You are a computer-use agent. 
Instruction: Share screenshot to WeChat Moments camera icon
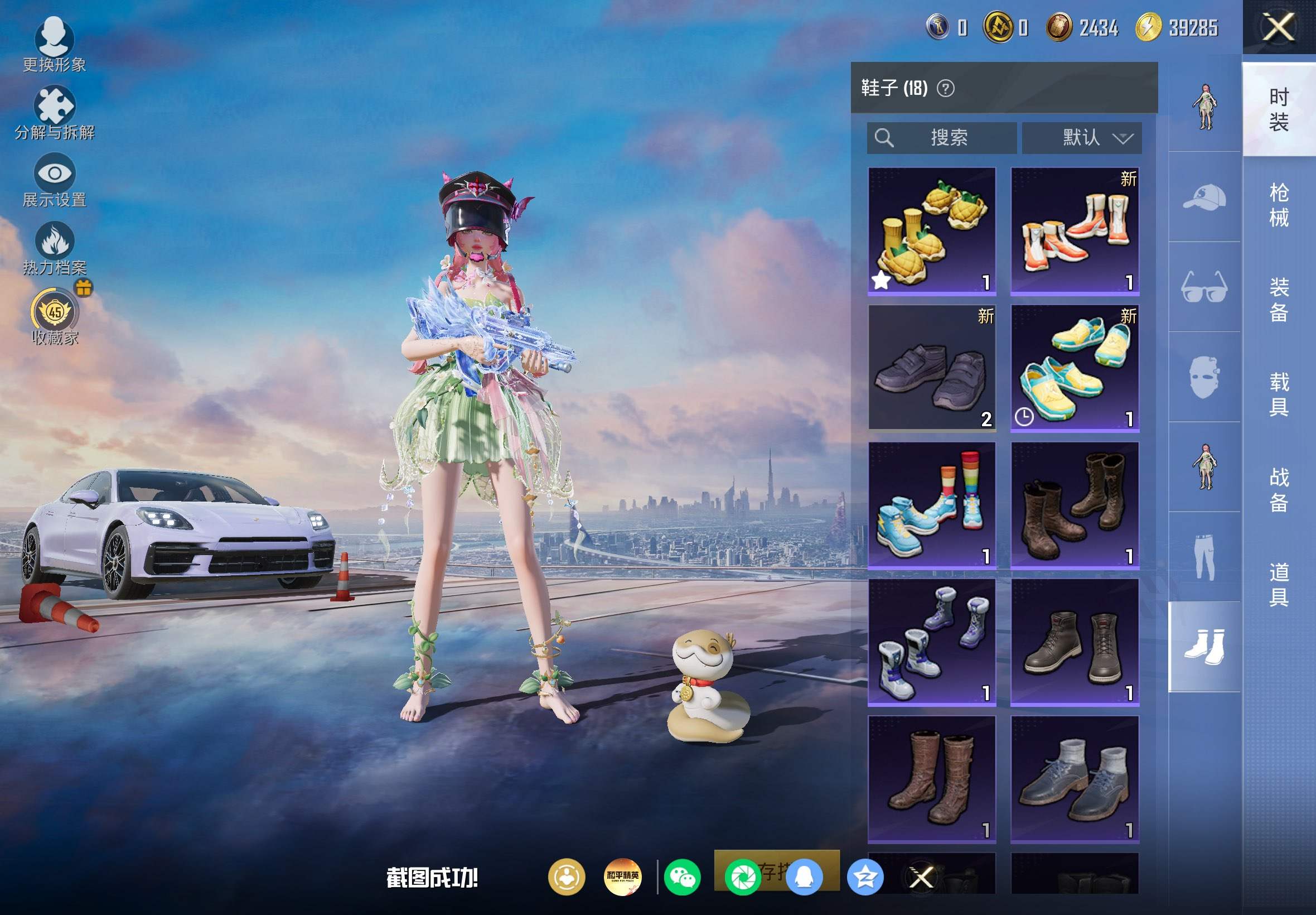point(743,877)
